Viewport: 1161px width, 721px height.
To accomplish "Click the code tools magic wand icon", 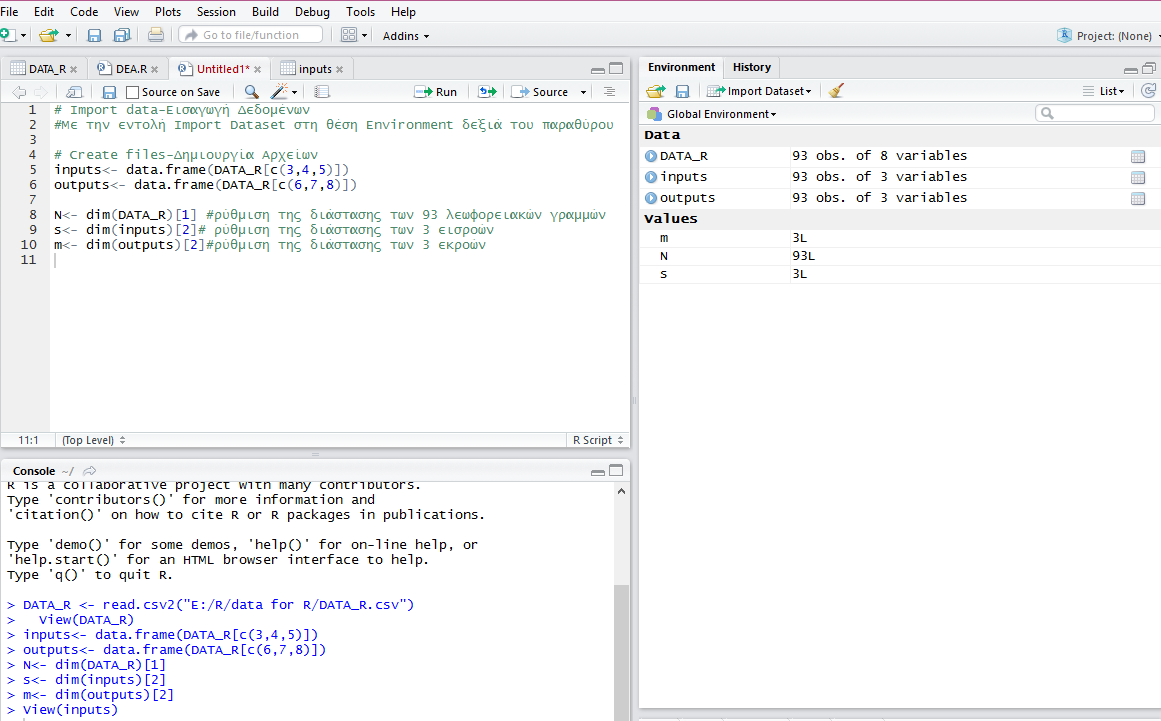I will [x=279, y=91].
